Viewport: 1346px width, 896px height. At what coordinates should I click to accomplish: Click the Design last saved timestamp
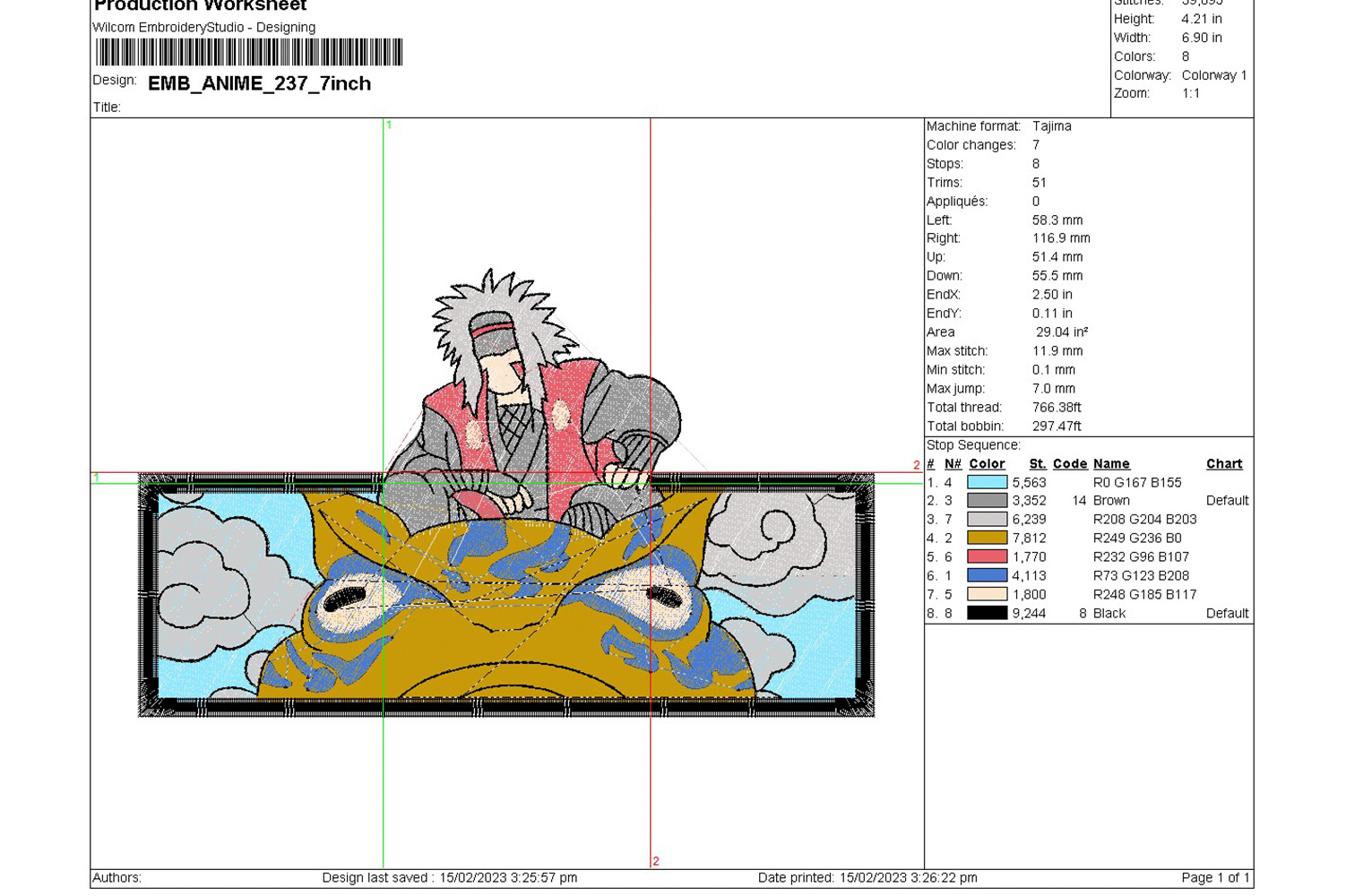[x=449, y=878]
